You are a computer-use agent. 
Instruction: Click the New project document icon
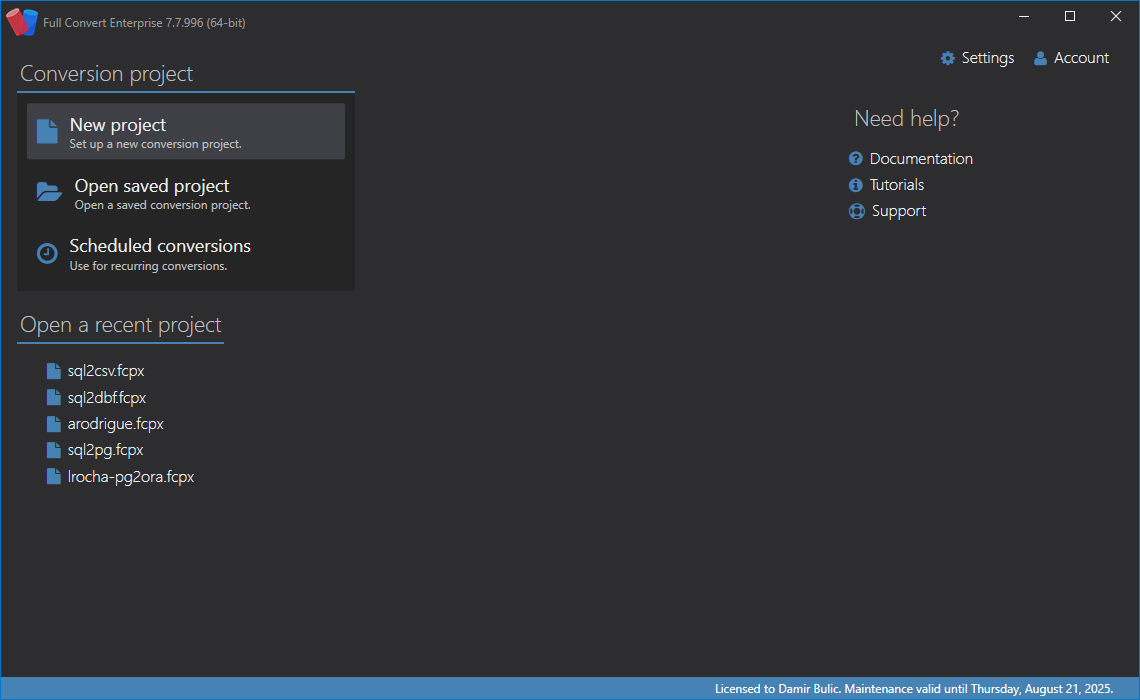point(47,132)
